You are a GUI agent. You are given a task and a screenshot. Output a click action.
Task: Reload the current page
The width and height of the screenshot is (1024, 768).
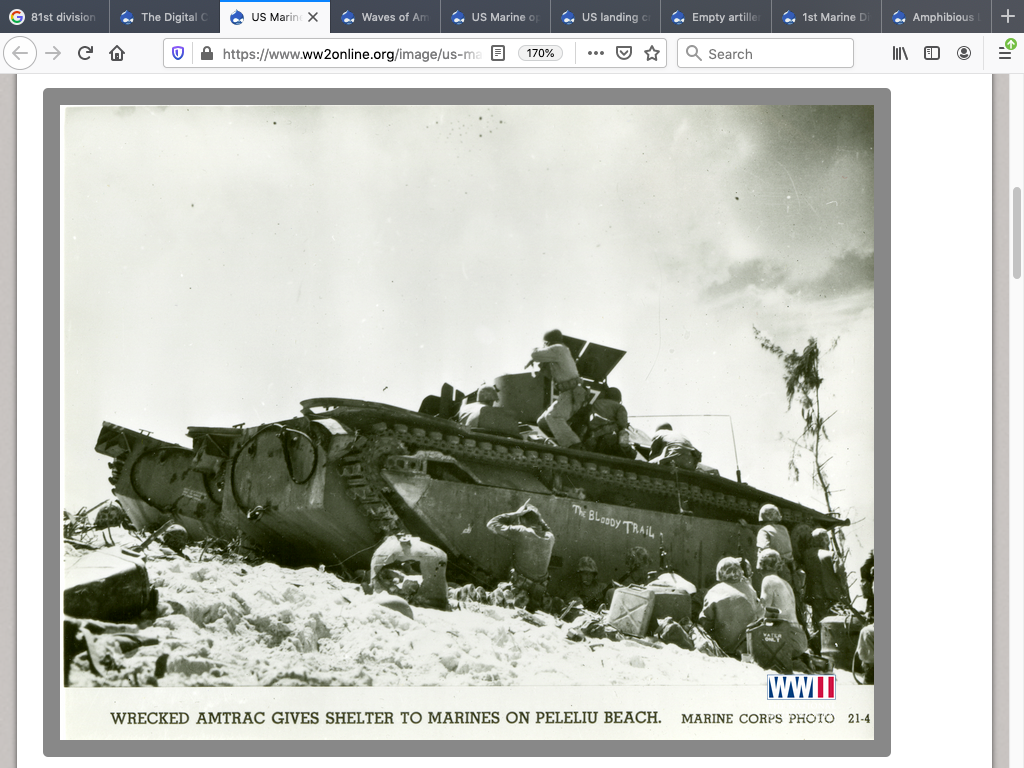point(85,53)
